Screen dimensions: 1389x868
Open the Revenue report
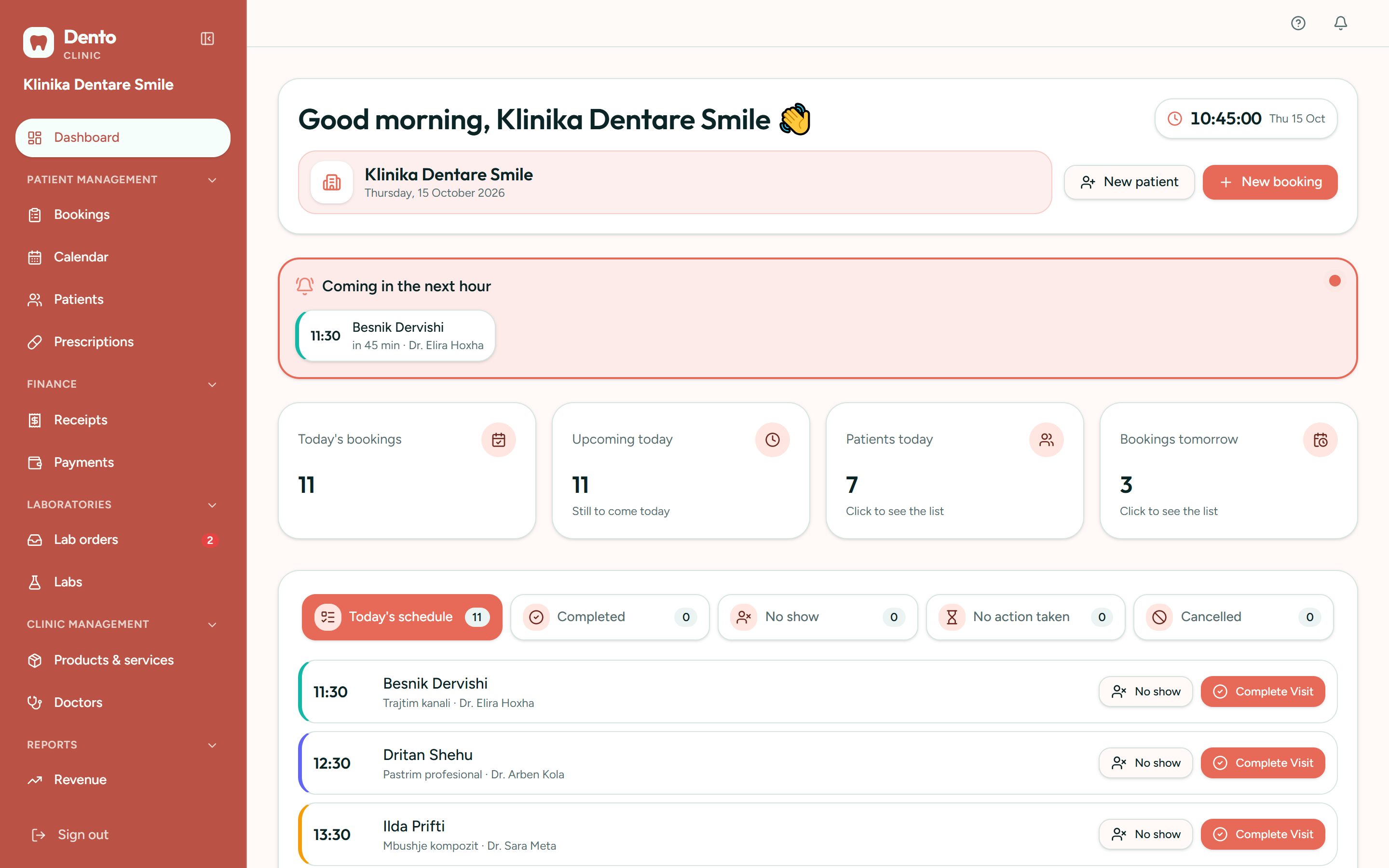[x=123, y=780]
